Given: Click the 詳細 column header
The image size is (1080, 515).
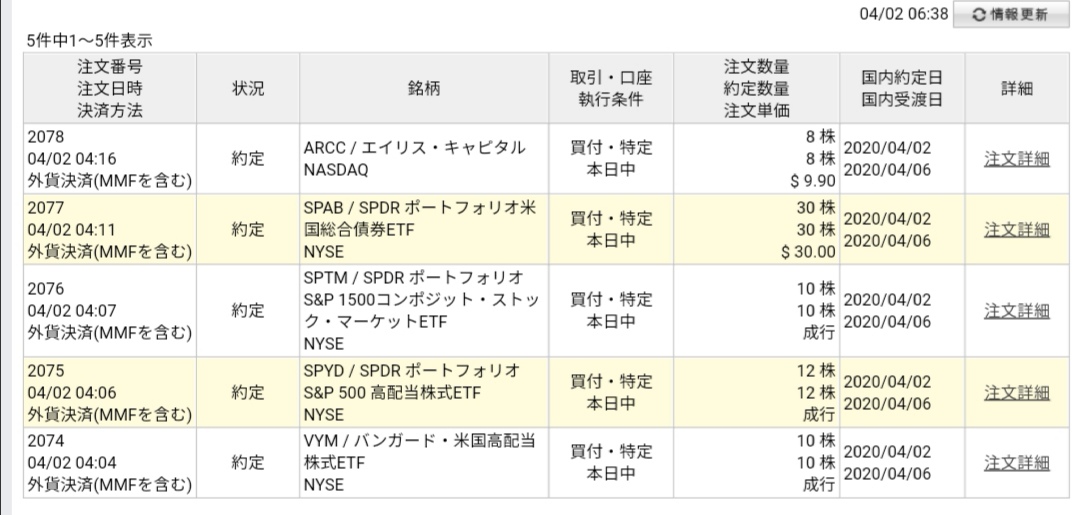Looking at the screenshot, I should [1017, 88].
